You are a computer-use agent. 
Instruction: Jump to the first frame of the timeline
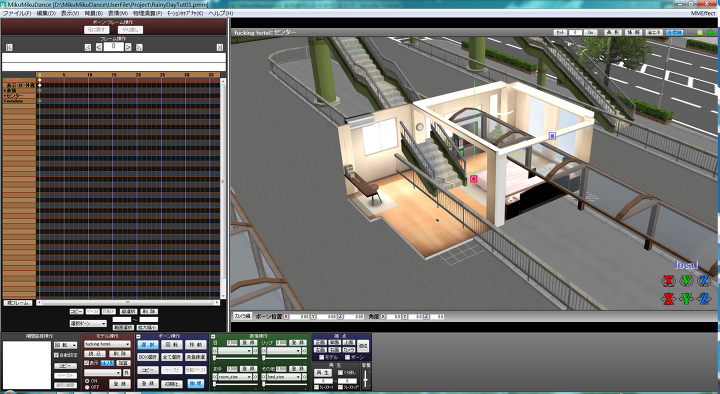click(x=9, y=47)
